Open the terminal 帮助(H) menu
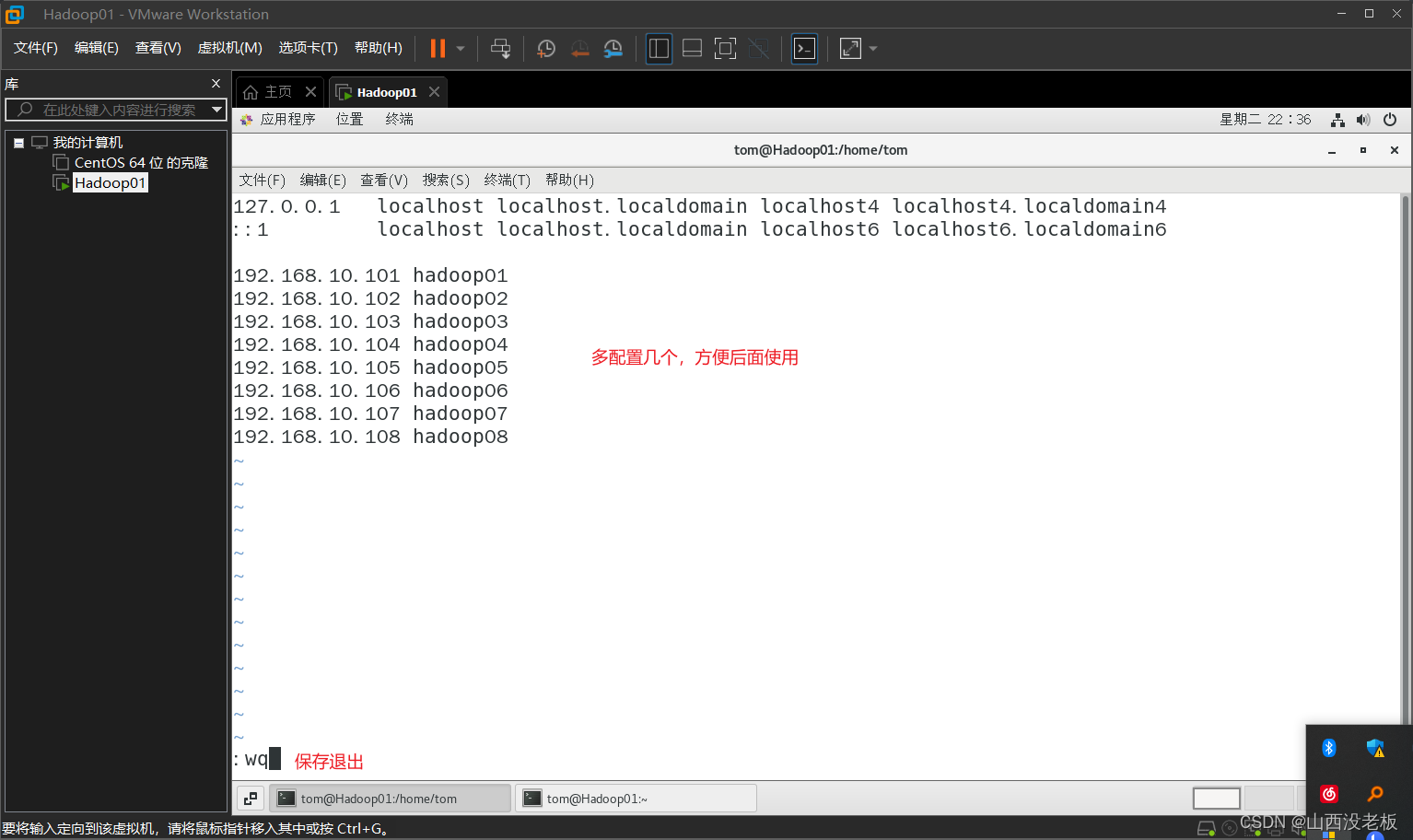 569,181
